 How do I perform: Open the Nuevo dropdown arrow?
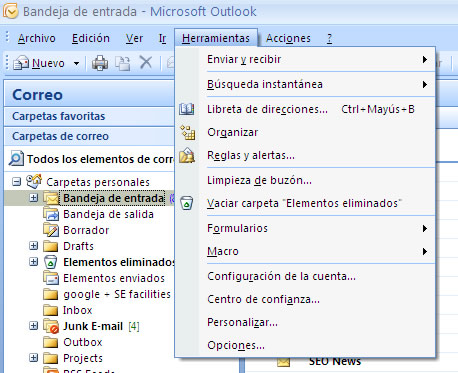(76, 63)
